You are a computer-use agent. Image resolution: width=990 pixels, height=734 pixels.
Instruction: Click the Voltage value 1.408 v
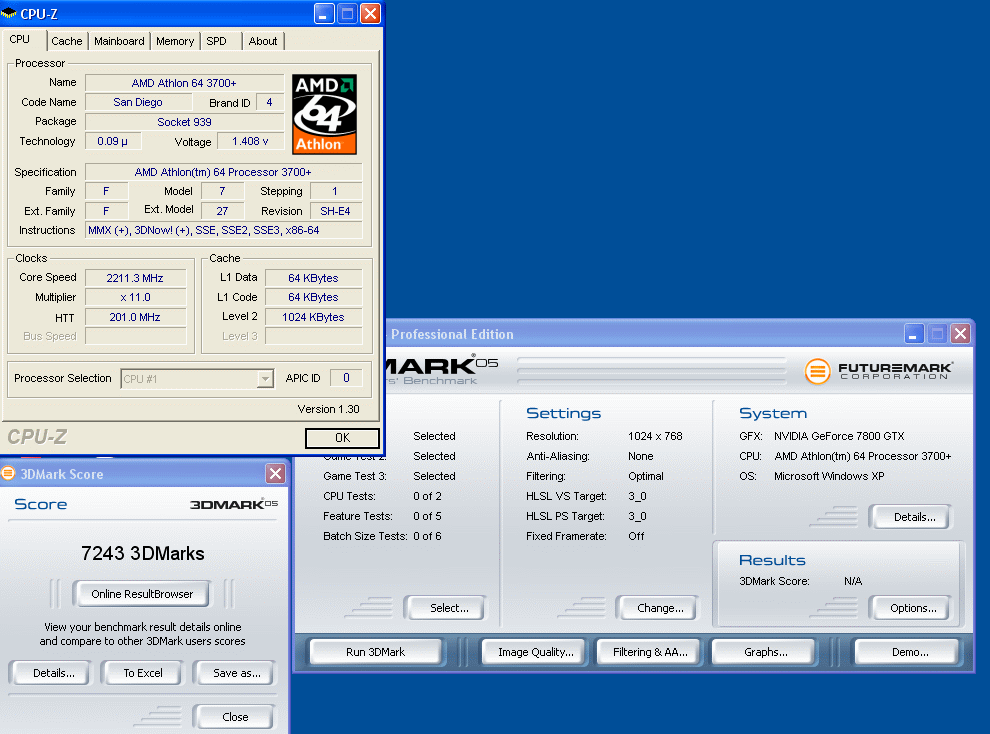click(x=250, y=141)
